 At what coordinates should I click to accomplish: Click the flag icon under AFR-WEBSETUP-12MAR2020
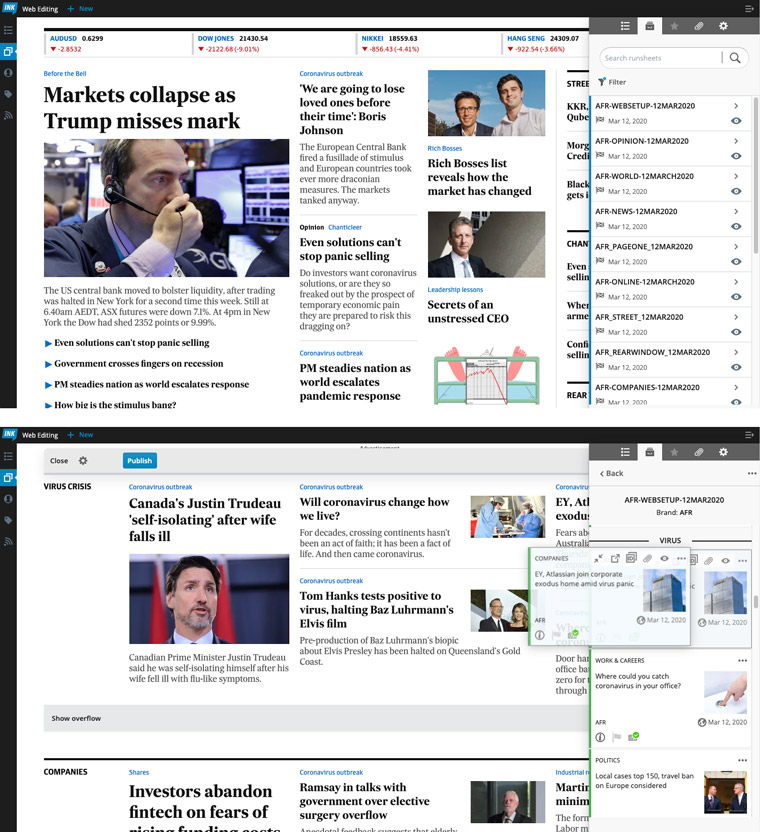[x=600, y=120]
